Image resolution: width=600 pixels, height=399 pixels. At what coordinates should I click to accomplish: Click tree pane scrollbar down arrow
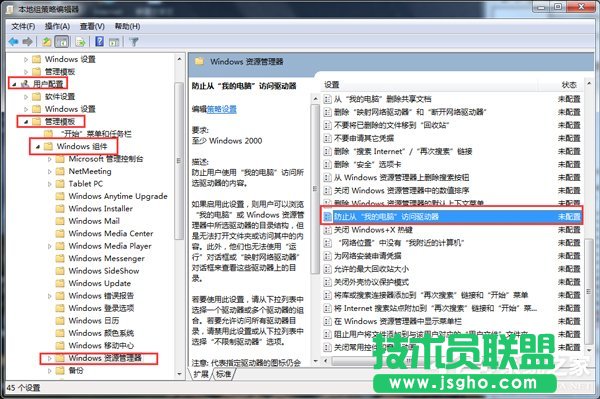[x=179, y=374]
